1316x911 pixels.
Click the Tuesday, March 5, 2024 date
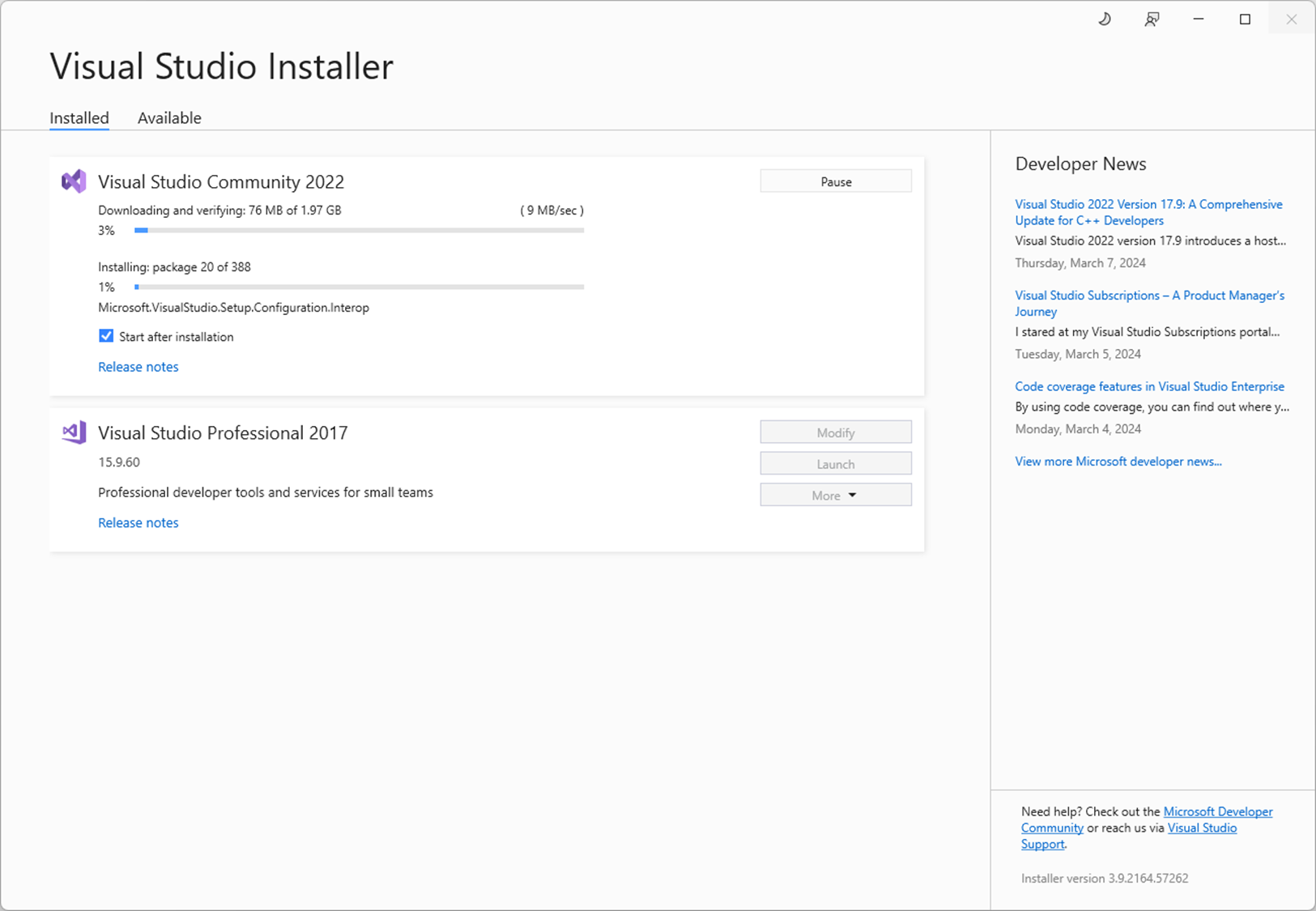[x=1078, y=354]
